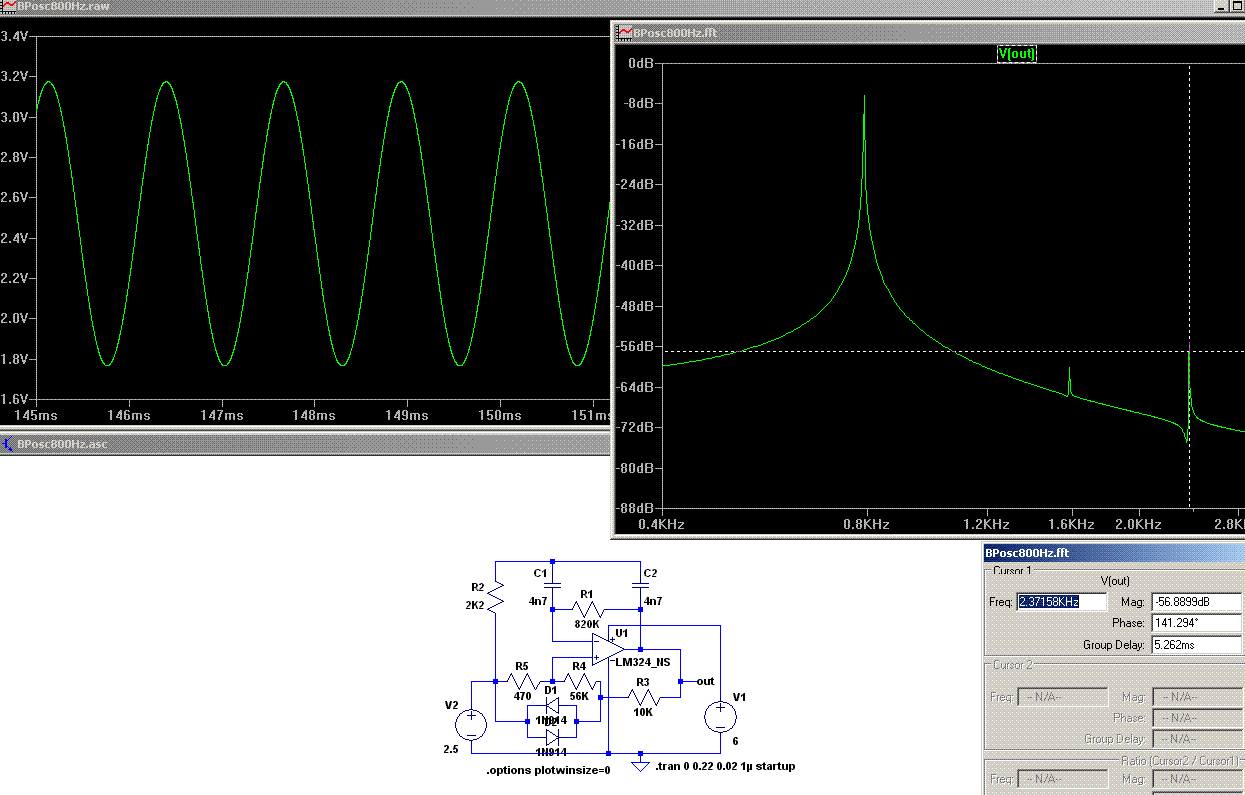The width and height of the screenshot is (1245, 795).
Task: Click the Group Delay field showing 5.262ms
Action: point(1196,645)
